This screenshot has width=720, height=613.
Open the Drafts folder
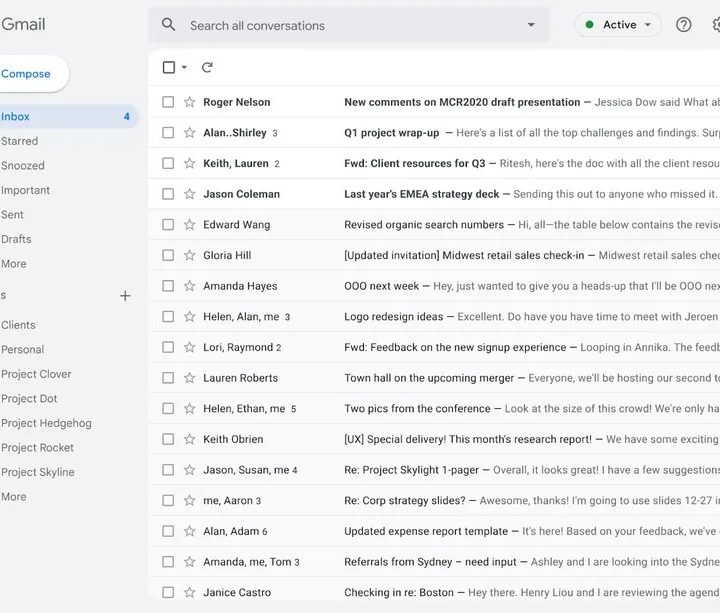(16, 239)
